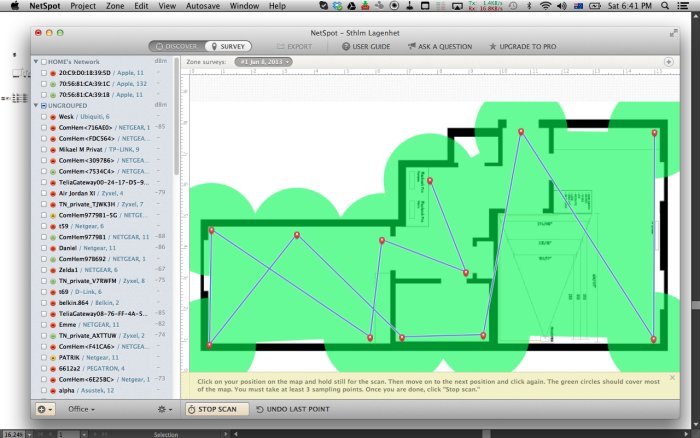
Task: Switch to the Discover tab
Action: tap(177, 46)
